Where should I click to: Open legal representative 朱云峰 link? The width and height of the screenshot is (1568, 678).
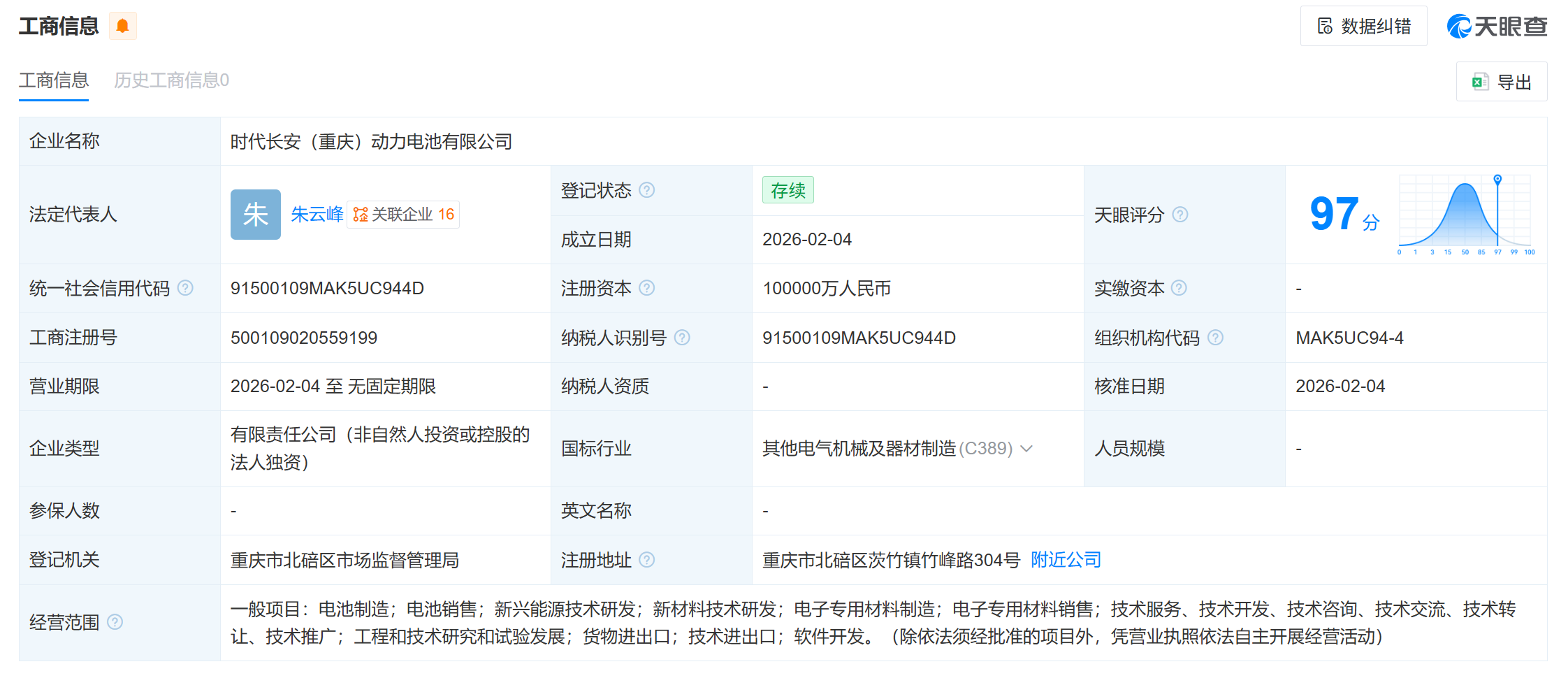tap(317, 215)
